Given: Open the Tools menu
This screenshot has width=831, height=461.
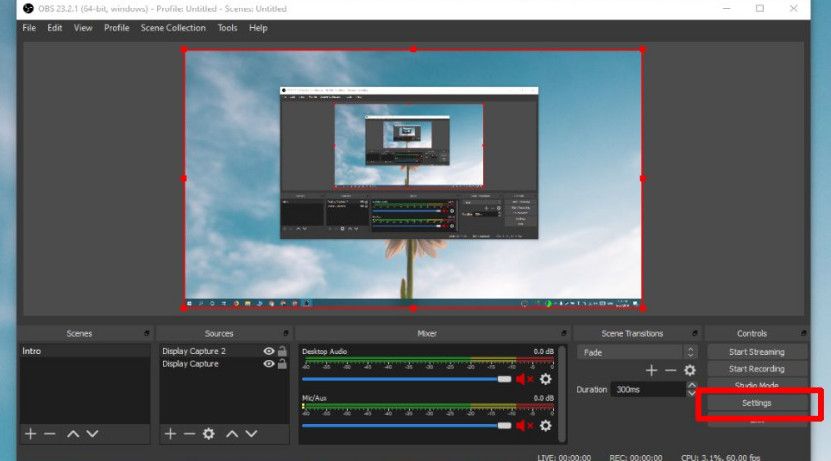Looking at the screenshot, I should click(227, 28).
